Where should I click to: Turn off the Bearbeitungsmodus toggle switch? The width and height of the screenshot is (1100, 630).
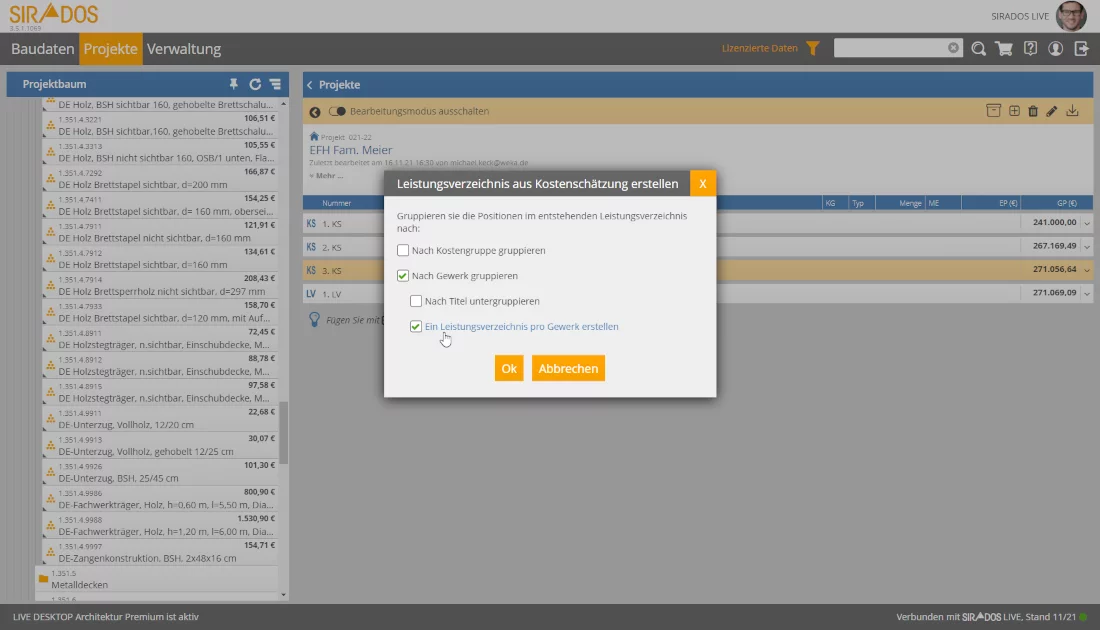(x=337, y=111)
